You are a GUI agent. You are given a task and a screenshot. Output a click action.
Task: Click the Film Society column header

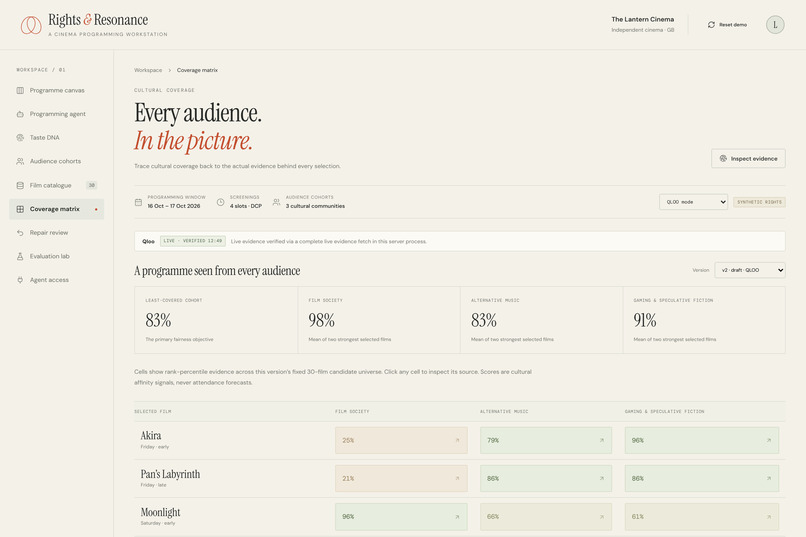pyautogui.click(x=352, y=412)
